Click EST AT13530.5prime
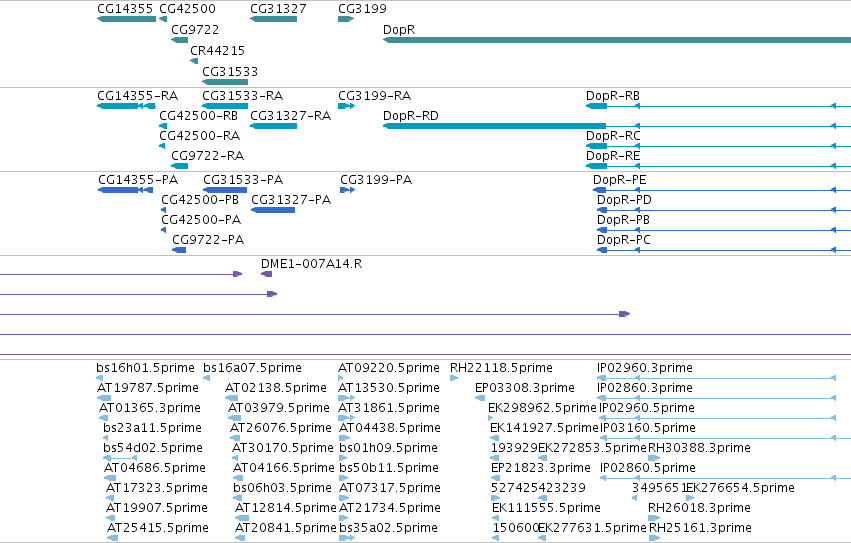Image resolution: width=851 pixels, height=543 pixels. (389, 388)
